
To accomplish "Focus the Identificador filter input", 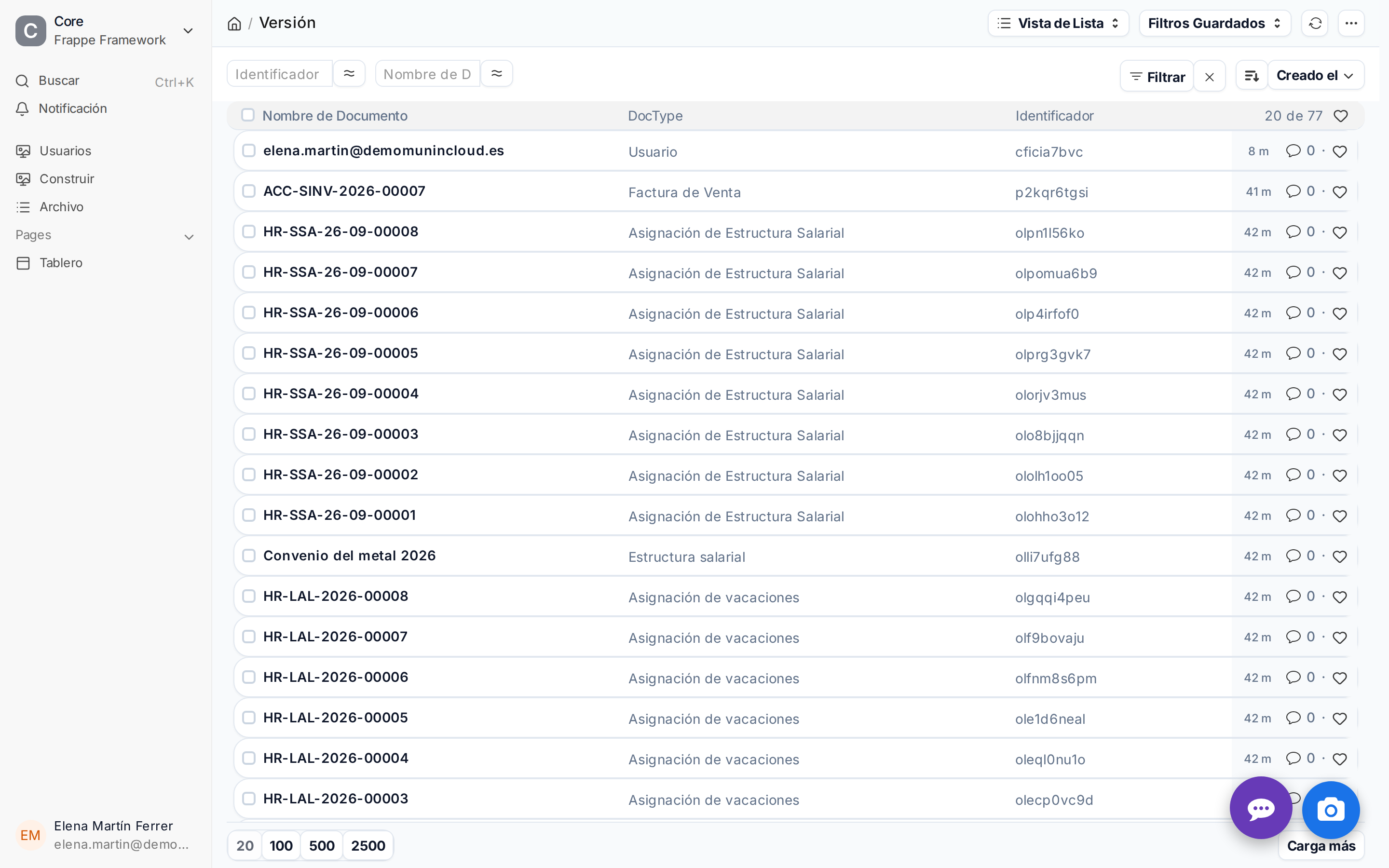I will [280, 74].
